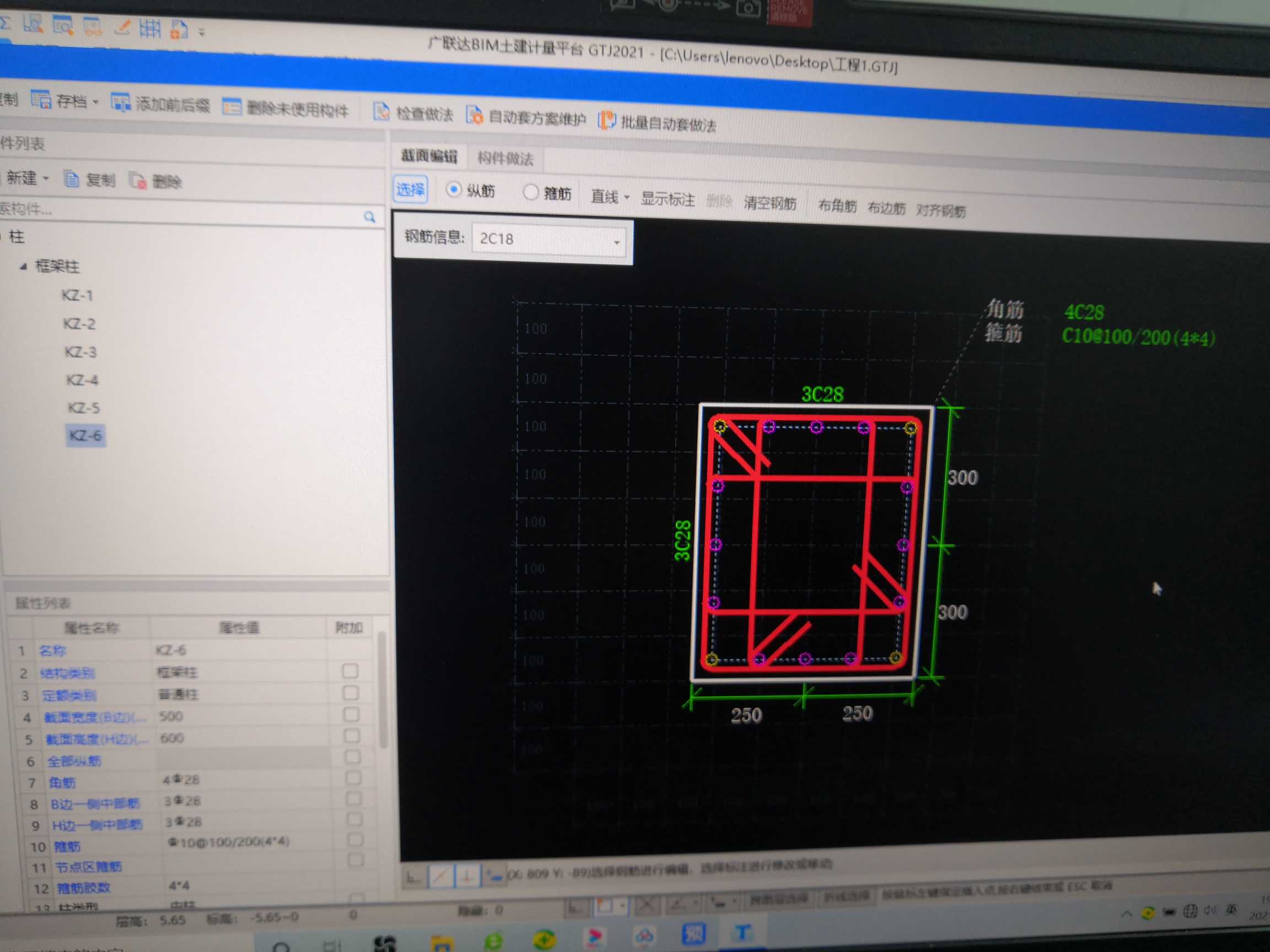Click the blue grid rebar icon in quick toolbar
The height and width of the screenshot is (952, 1270).
[x=150, y=28]
